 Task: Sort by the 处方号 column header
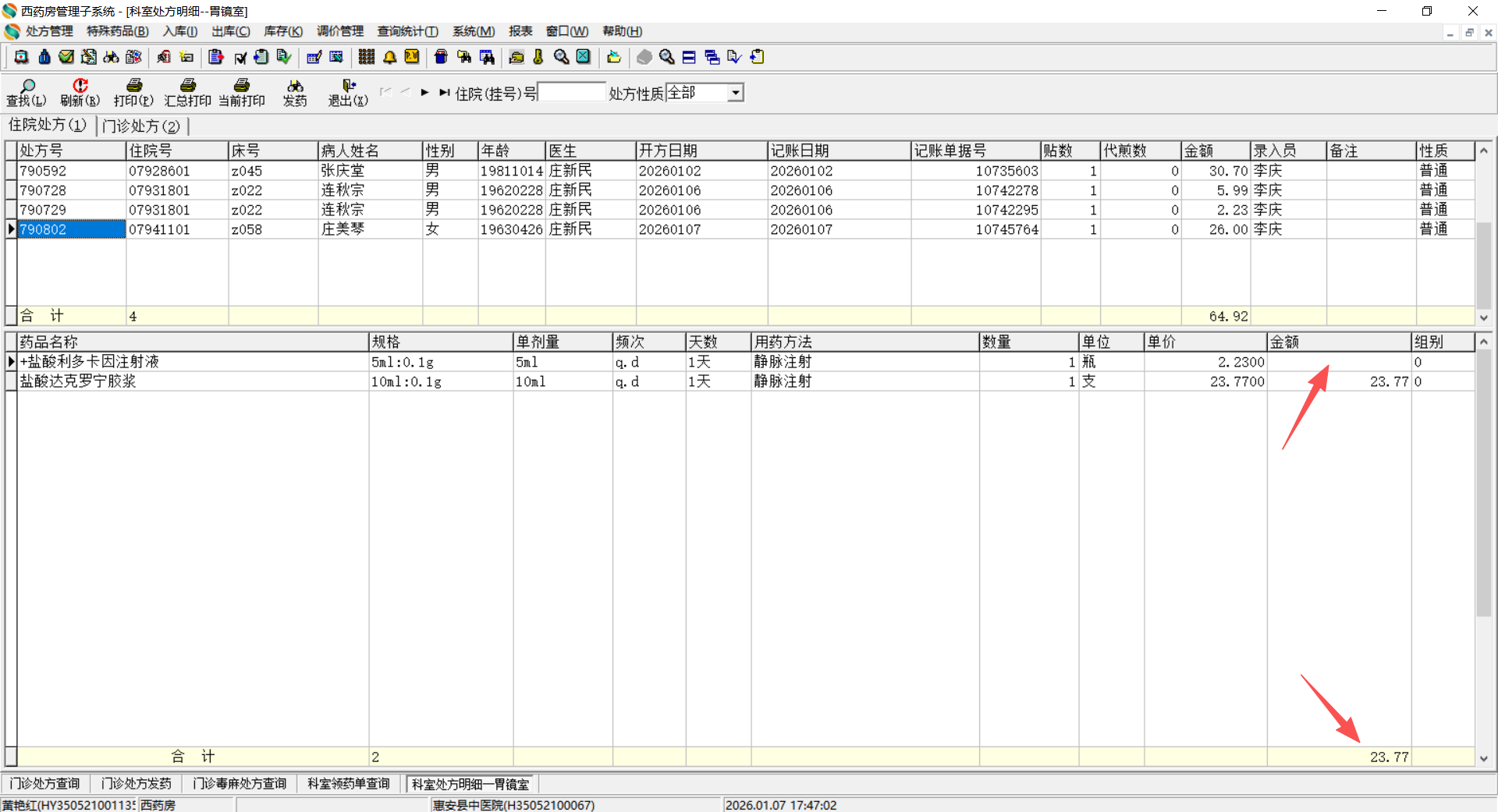pos(72,151)
